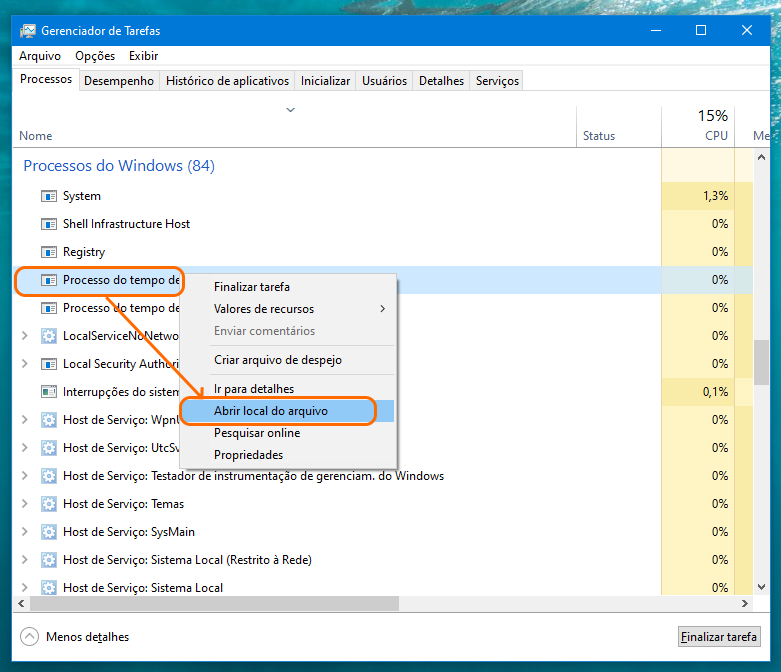Select the Host de Serviço: Temas row
The image size is (781, 672).
[x=383, y=504]
